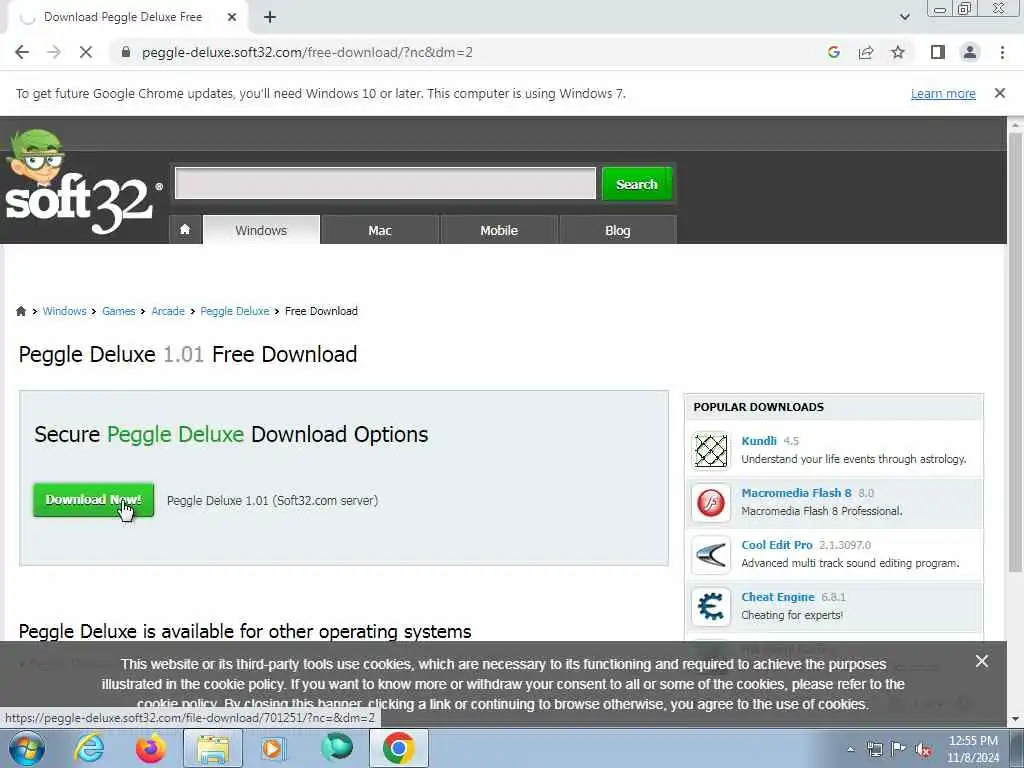Open the Peggle Deluxe breadcrumb link
The height and width of the screenshot is (768, 1024).
234,312
